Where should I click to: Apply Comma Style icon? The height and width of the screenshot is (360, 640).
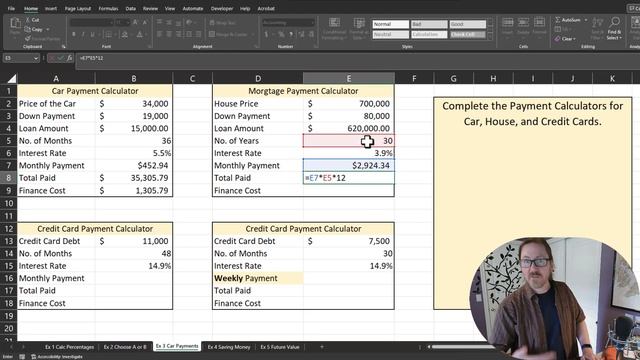point(291,35)
